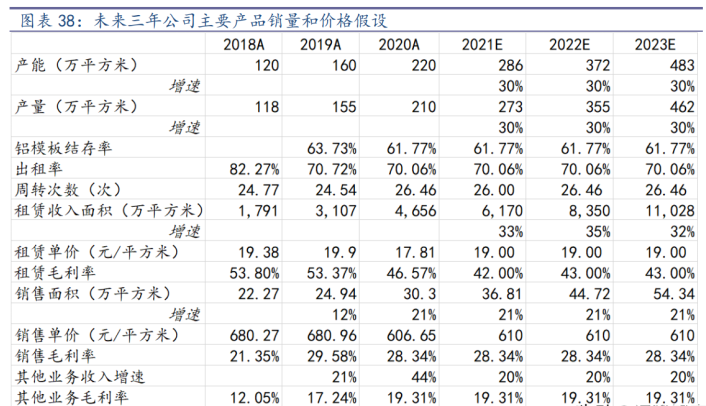Select capacity value 286 for 2021E

[x=511, y=65]
